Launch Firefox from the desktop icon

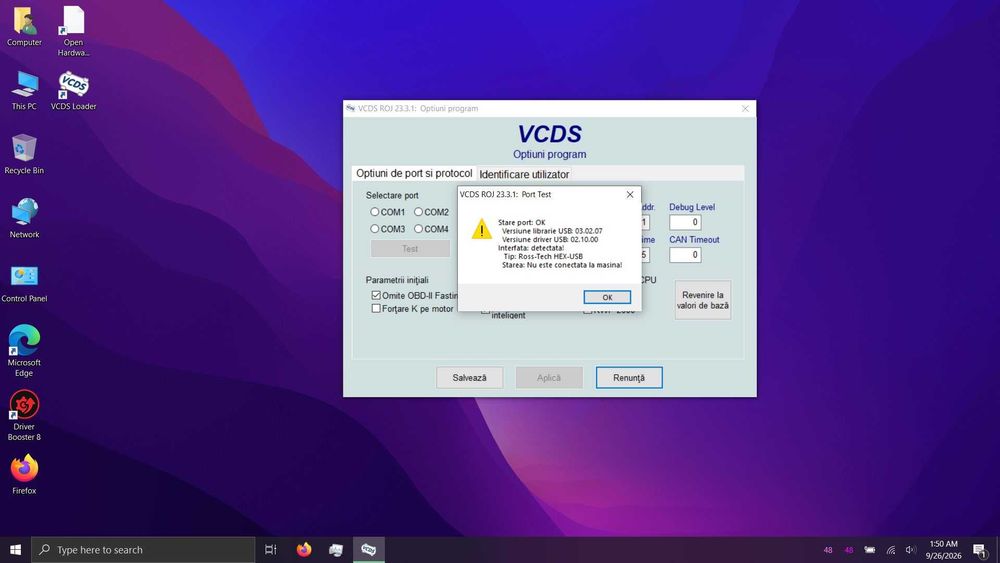[24, 474]
